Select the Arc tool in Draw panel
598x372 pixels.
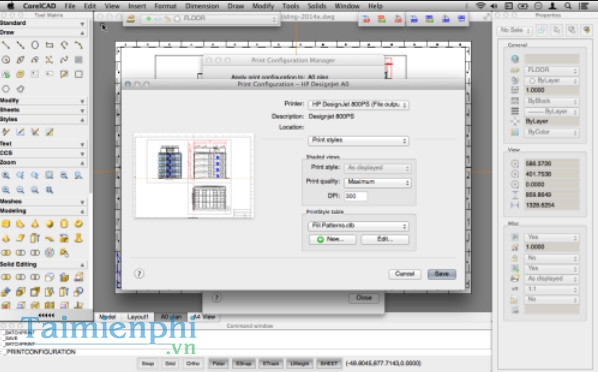[79, 45]
